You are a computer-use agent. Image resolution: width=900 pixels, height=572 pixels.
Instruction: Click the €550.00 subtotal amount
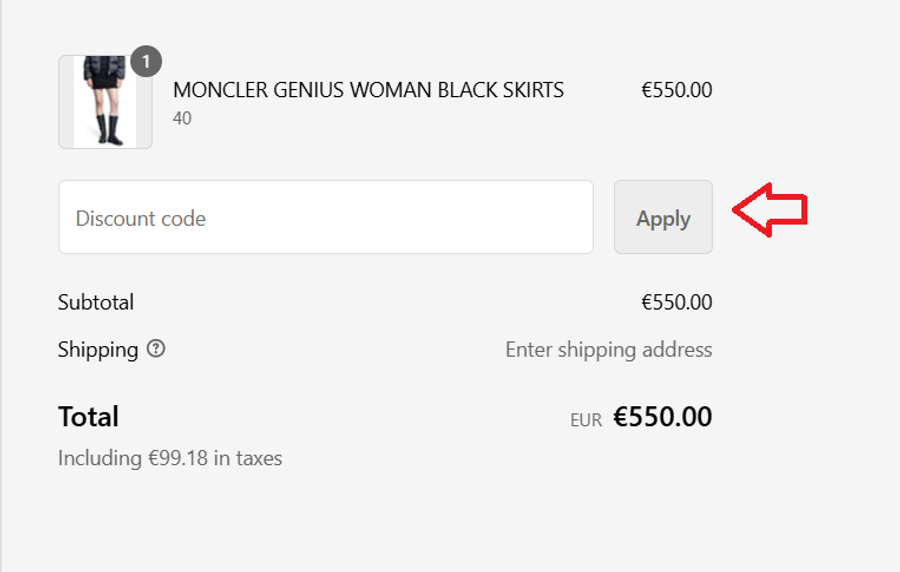pos(676,302)
